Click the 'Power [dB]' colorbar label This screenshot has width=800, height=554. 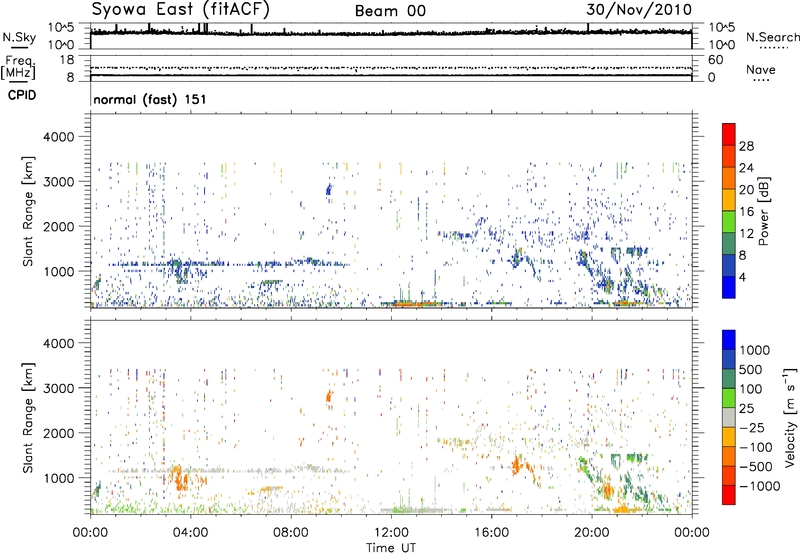(763, 211)
